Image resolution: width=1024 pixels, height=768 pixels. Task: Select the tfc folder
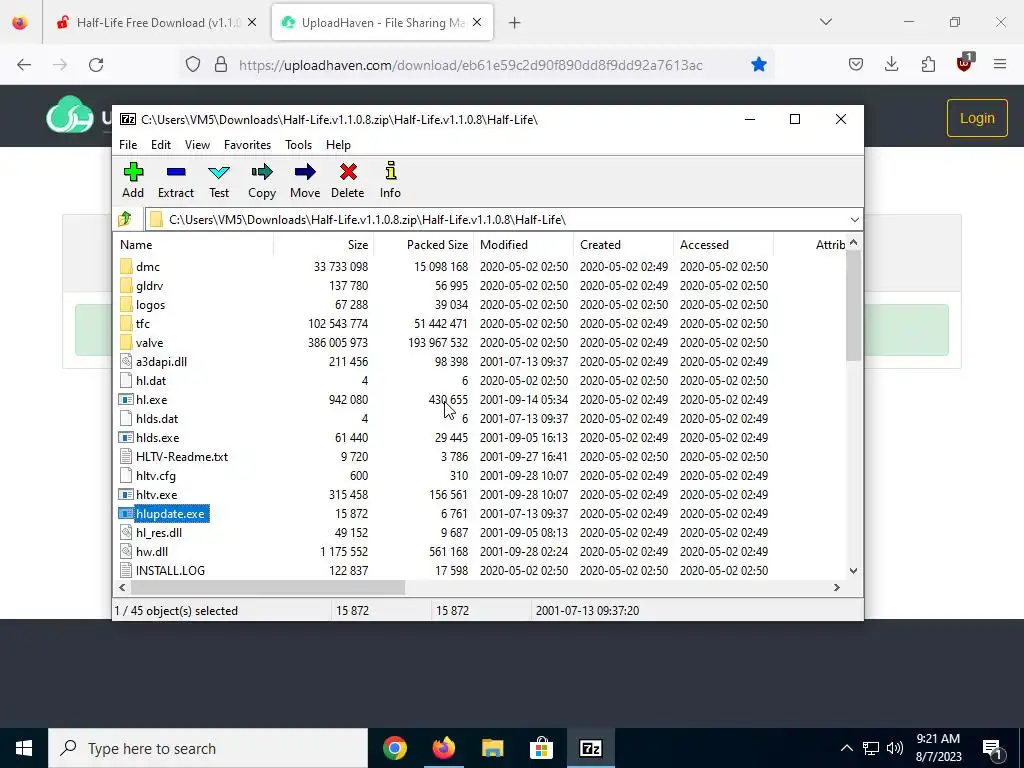142,323
